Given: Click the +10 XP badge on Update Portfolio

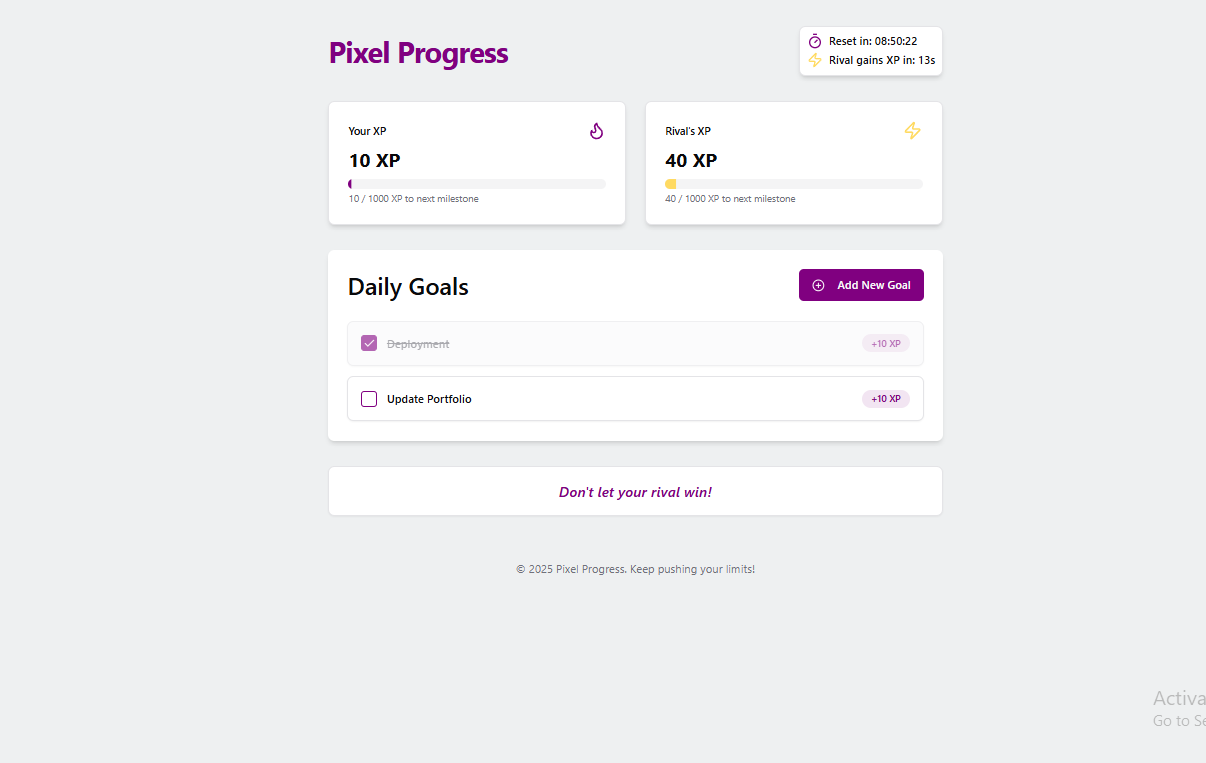Looking at the screenshot, I should click(x=885, y=399).
